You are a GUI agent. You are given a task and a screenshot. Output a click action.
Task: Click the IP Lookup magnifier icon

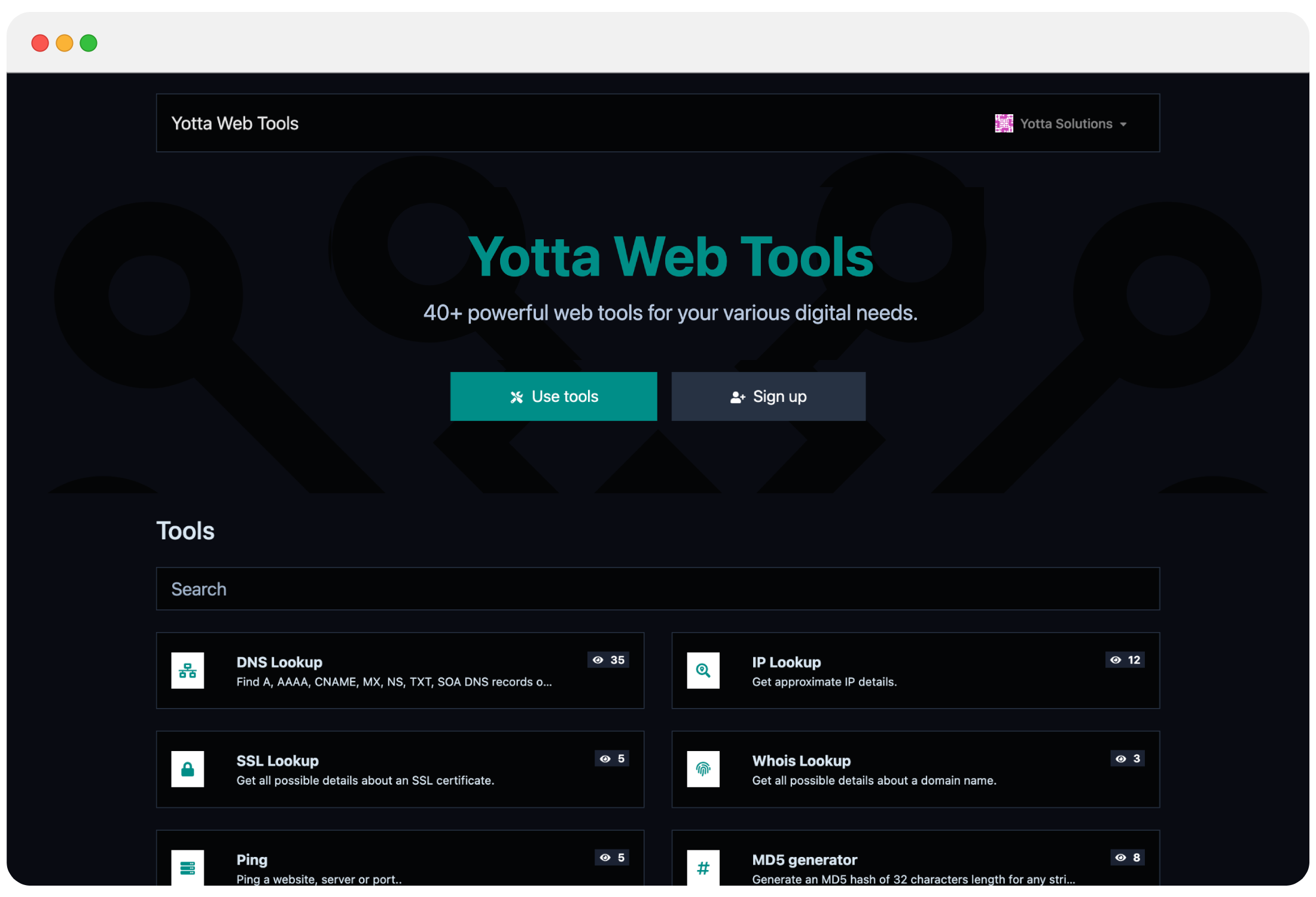(x=703, y=670)
